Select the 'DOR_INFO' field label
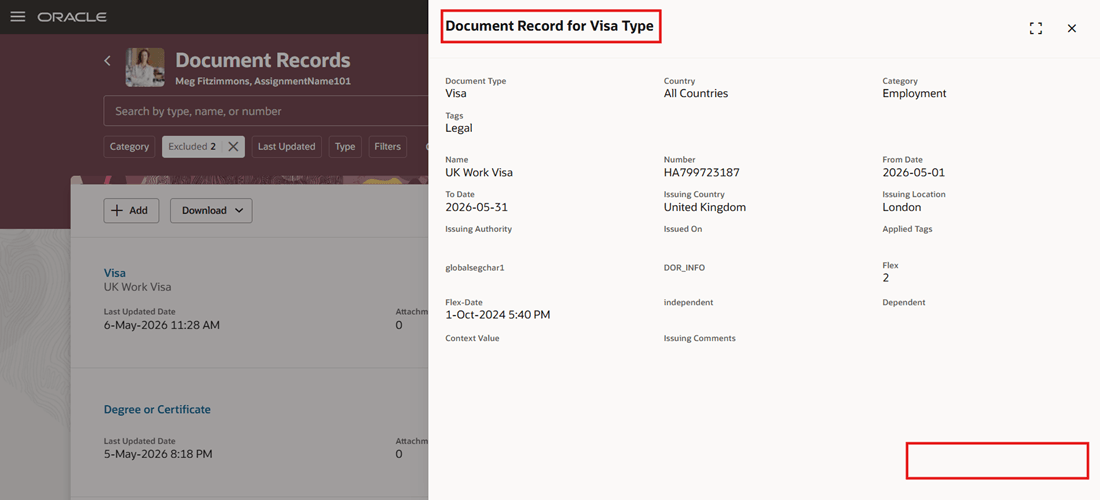 [684, 267]
